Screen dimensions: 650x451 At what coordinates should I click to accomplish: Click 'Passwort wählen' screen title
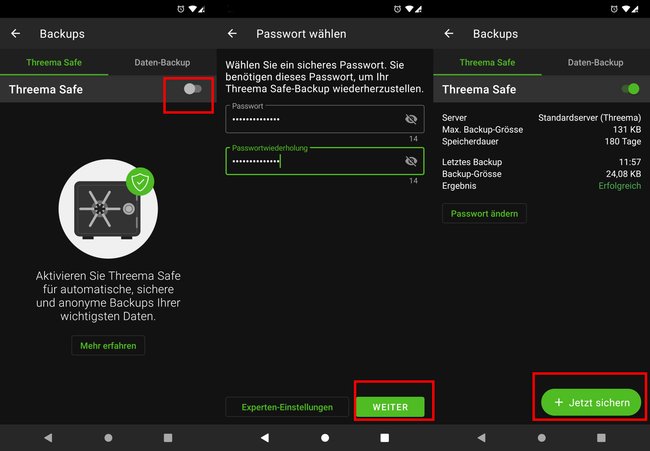[301, 34]
